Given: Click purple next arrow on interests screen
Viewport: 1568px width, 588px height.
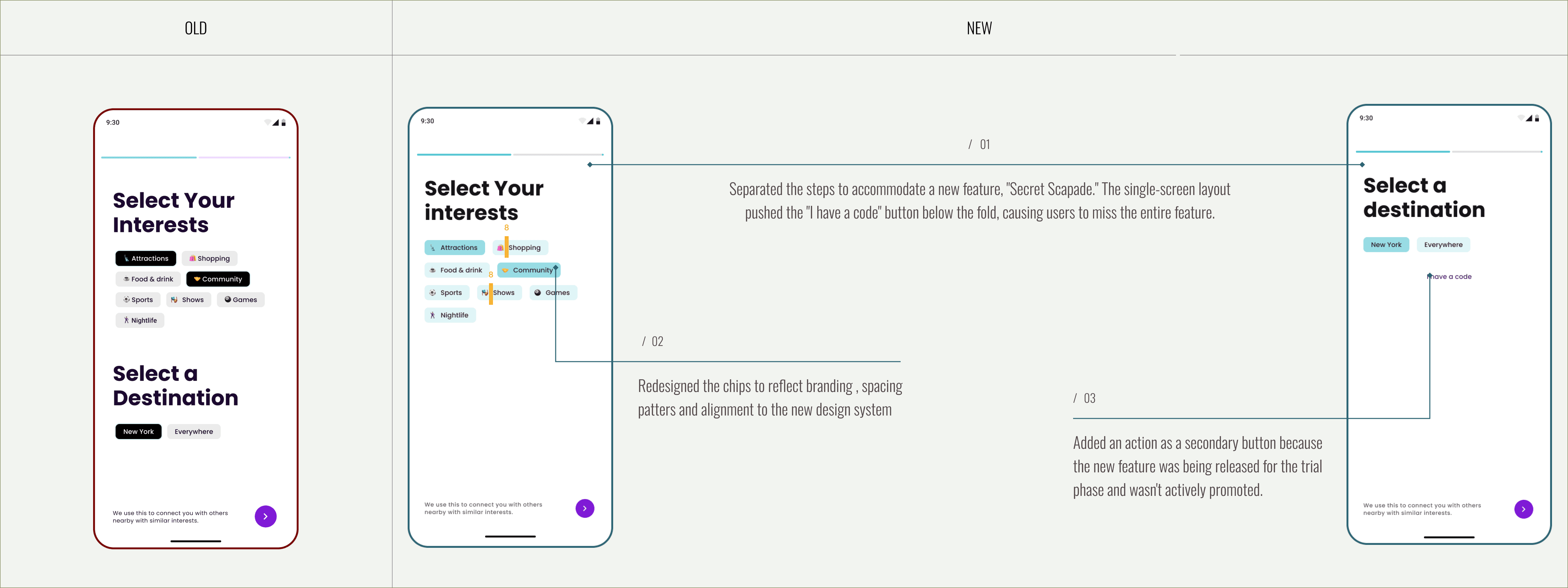Looking at the screenshot, I should pyautogui.click(x=584, y=508).
